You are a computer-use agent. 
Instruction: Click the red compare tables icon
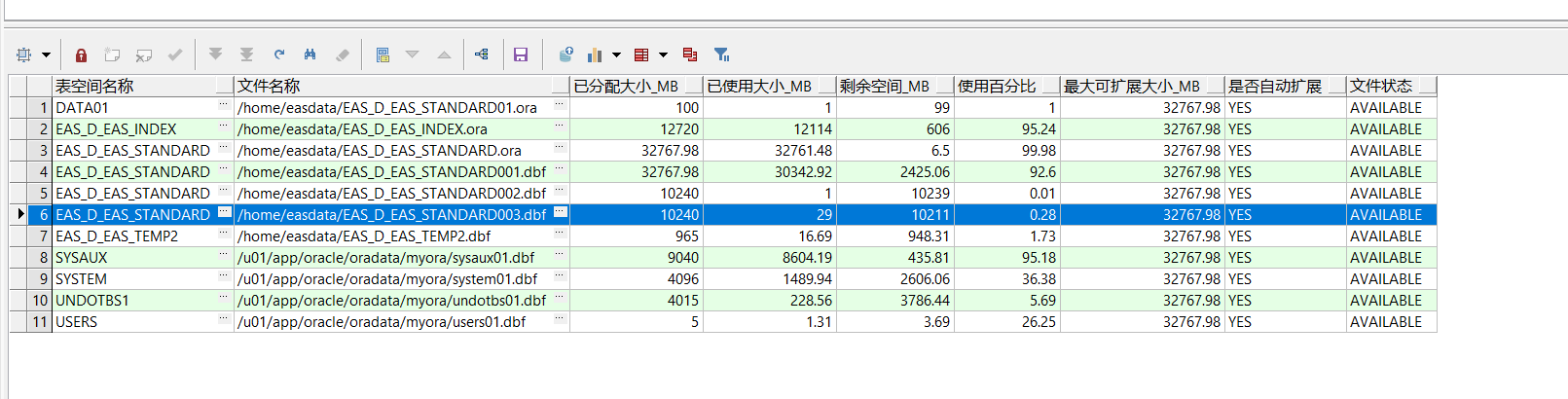tap(690, 55)
